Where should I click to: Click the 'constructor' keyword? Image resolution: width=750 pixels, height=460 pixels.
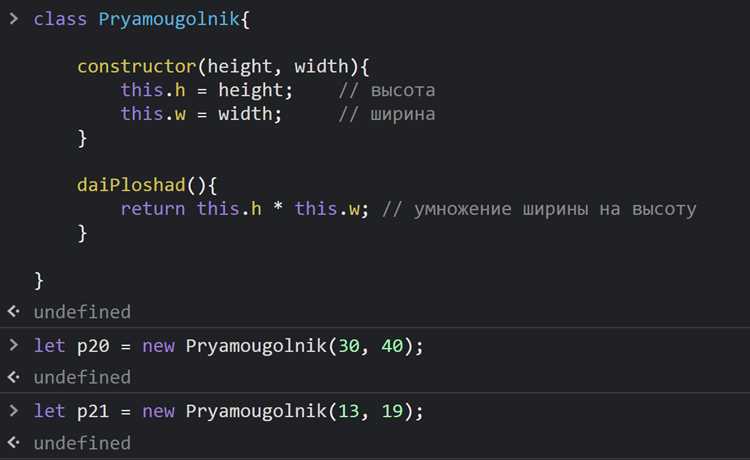137,66
